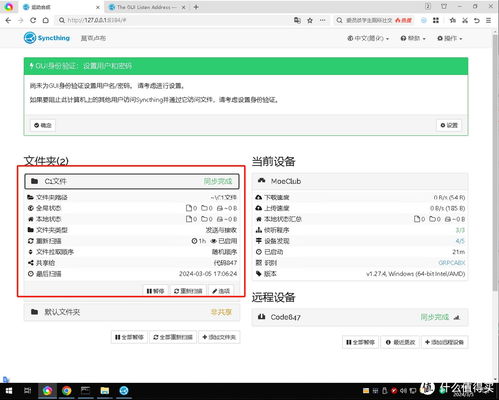Expand the Code847 remote device panel
Screen dimensions: 499x400
tap(360, 317)
